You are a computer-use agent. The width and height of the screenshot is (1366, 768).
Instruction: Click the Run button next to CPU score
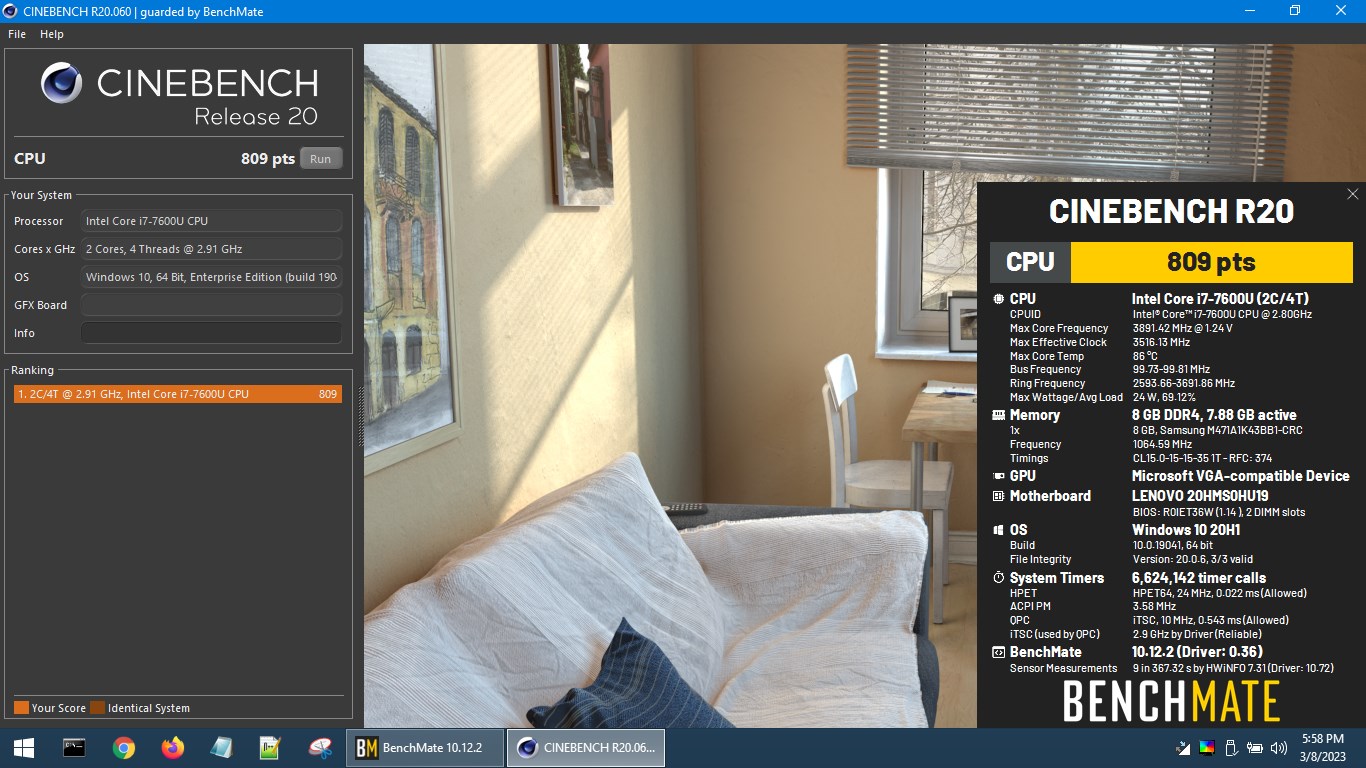pos(321,158)
